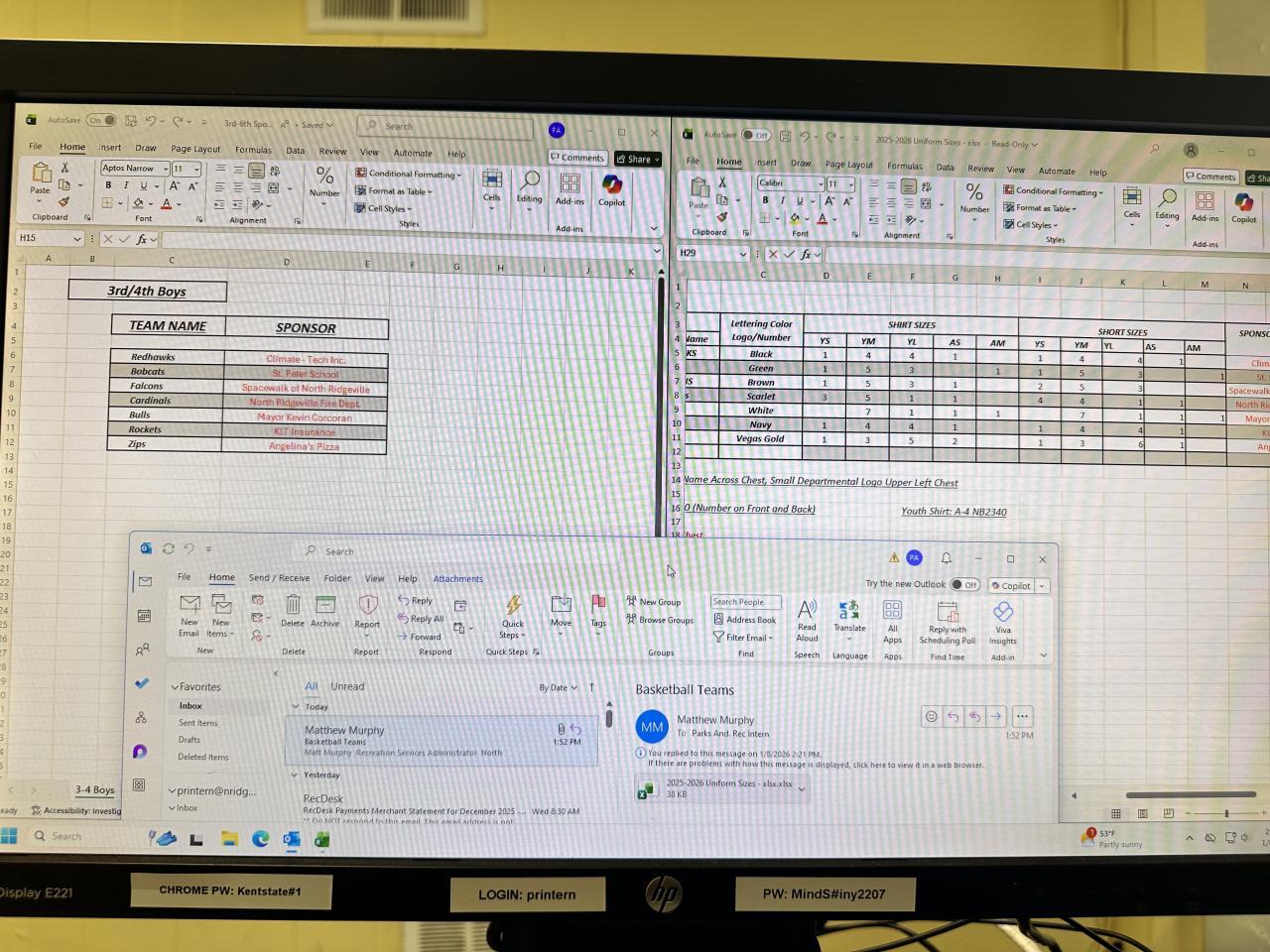The height and width of the screenshot is (952, 1270).
Task: Click Paste in the 3rd-6th workbook ribbon
Action: click(40, 178)
